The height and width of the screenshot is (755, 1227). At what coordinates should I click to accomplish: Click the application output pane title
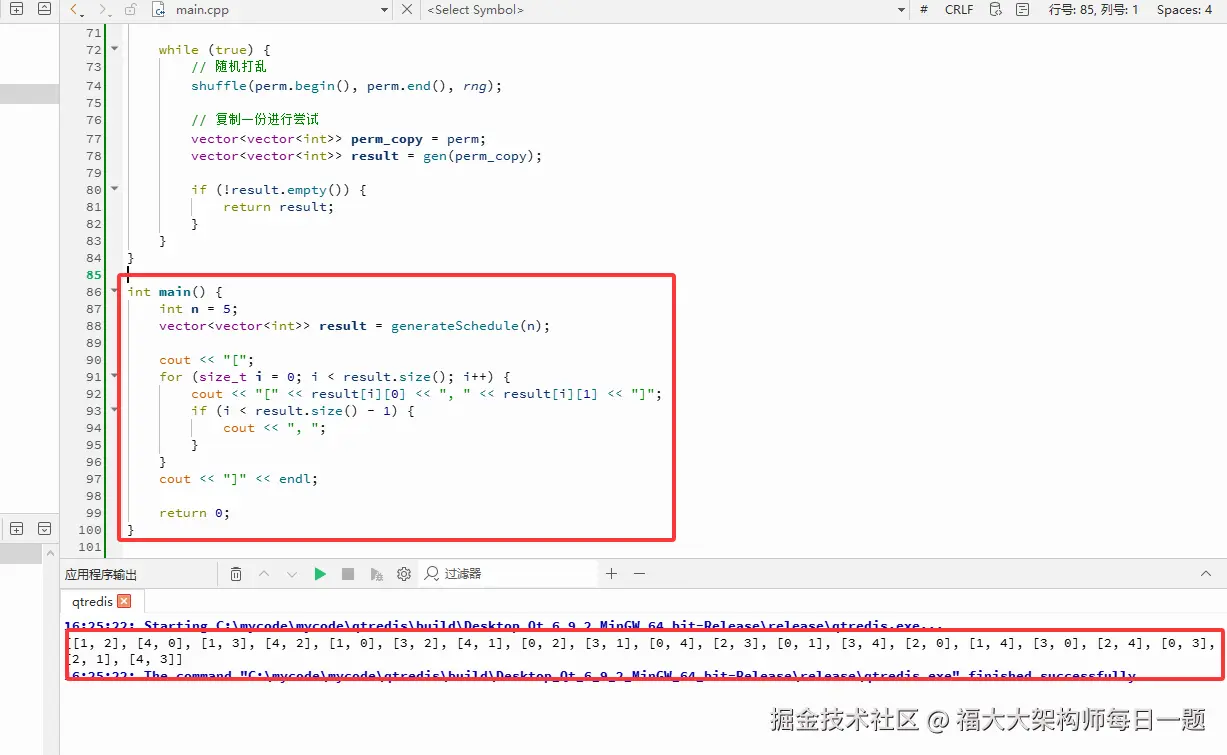tap(101, 575)
